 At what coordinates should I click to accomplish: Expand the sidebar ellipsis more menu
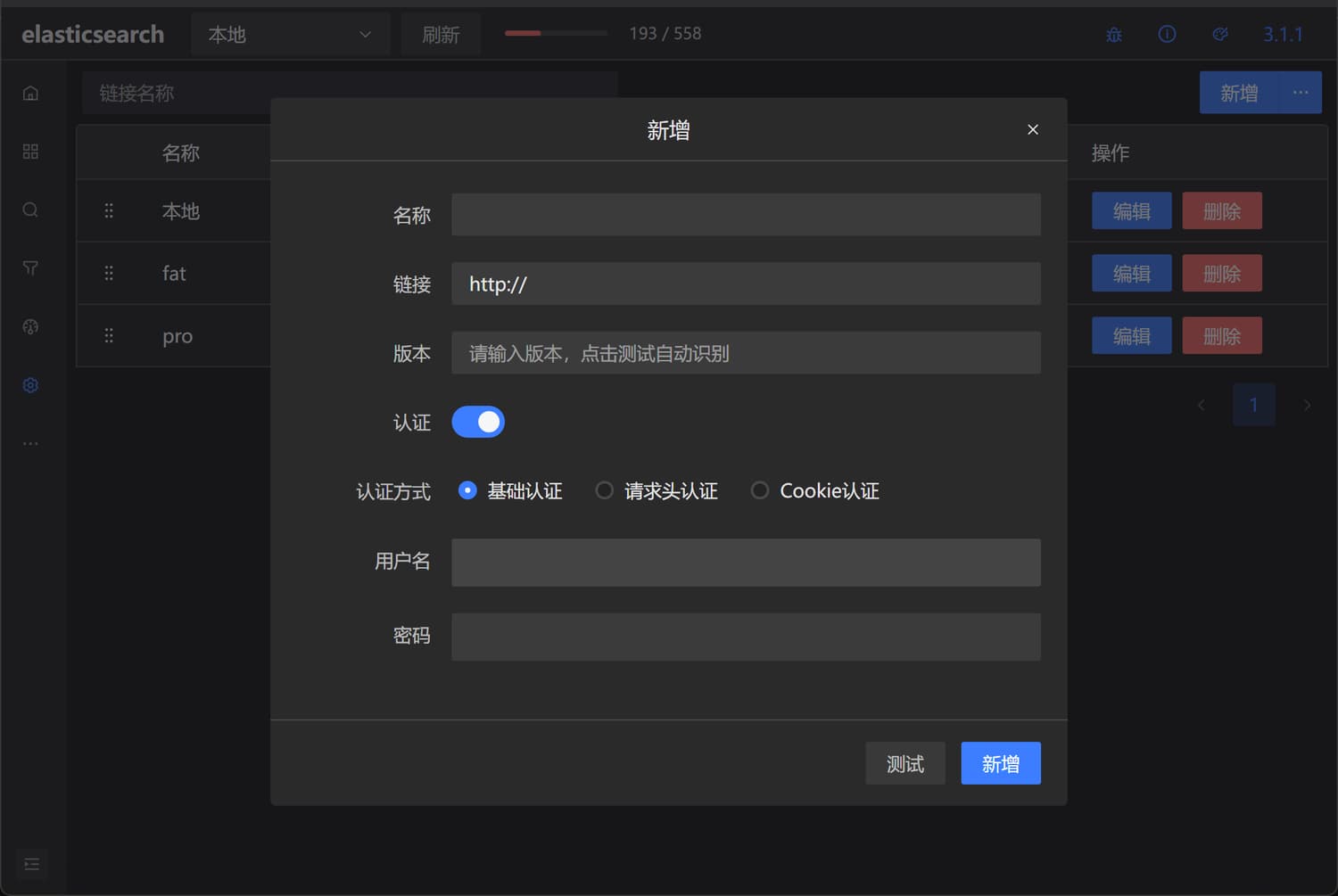click(30, 443)
